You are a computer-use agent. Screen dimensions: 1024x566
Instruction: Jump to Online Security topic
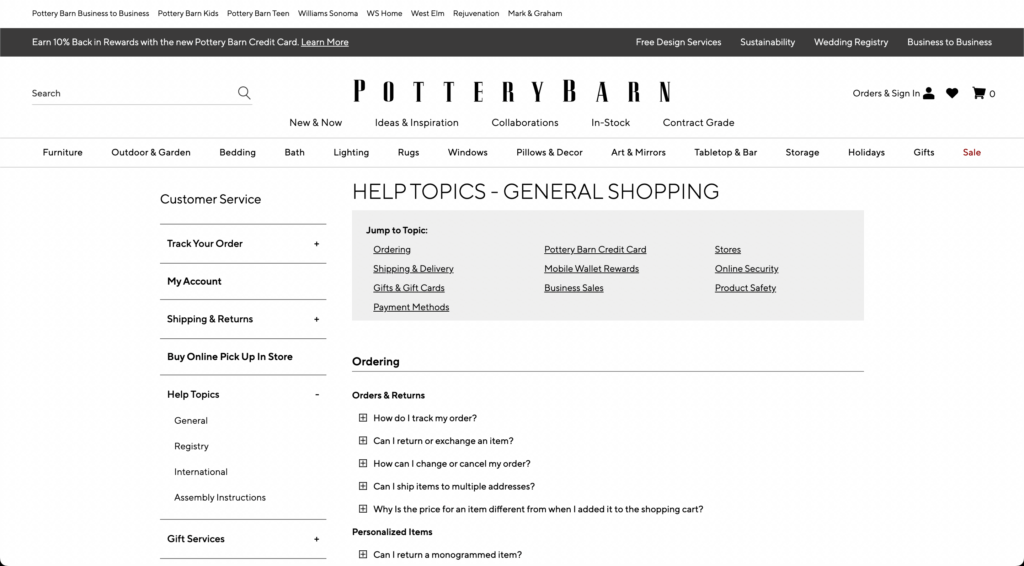click(x=746, y=269)
